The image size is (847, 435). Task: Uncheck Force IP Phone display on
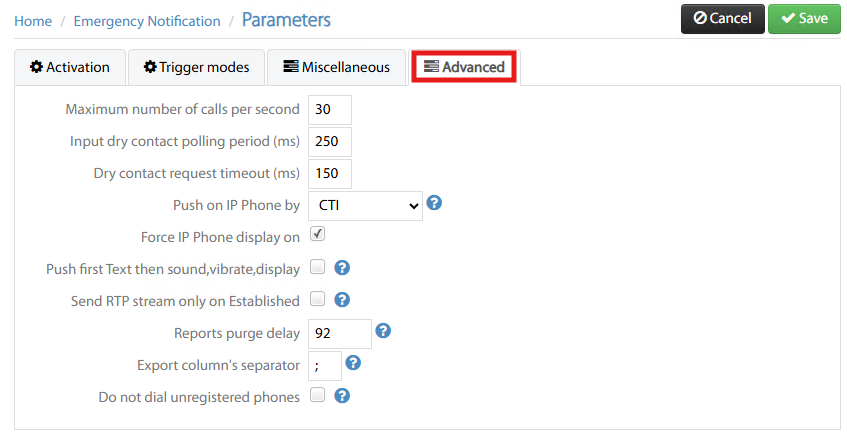(x=317, y=234)
